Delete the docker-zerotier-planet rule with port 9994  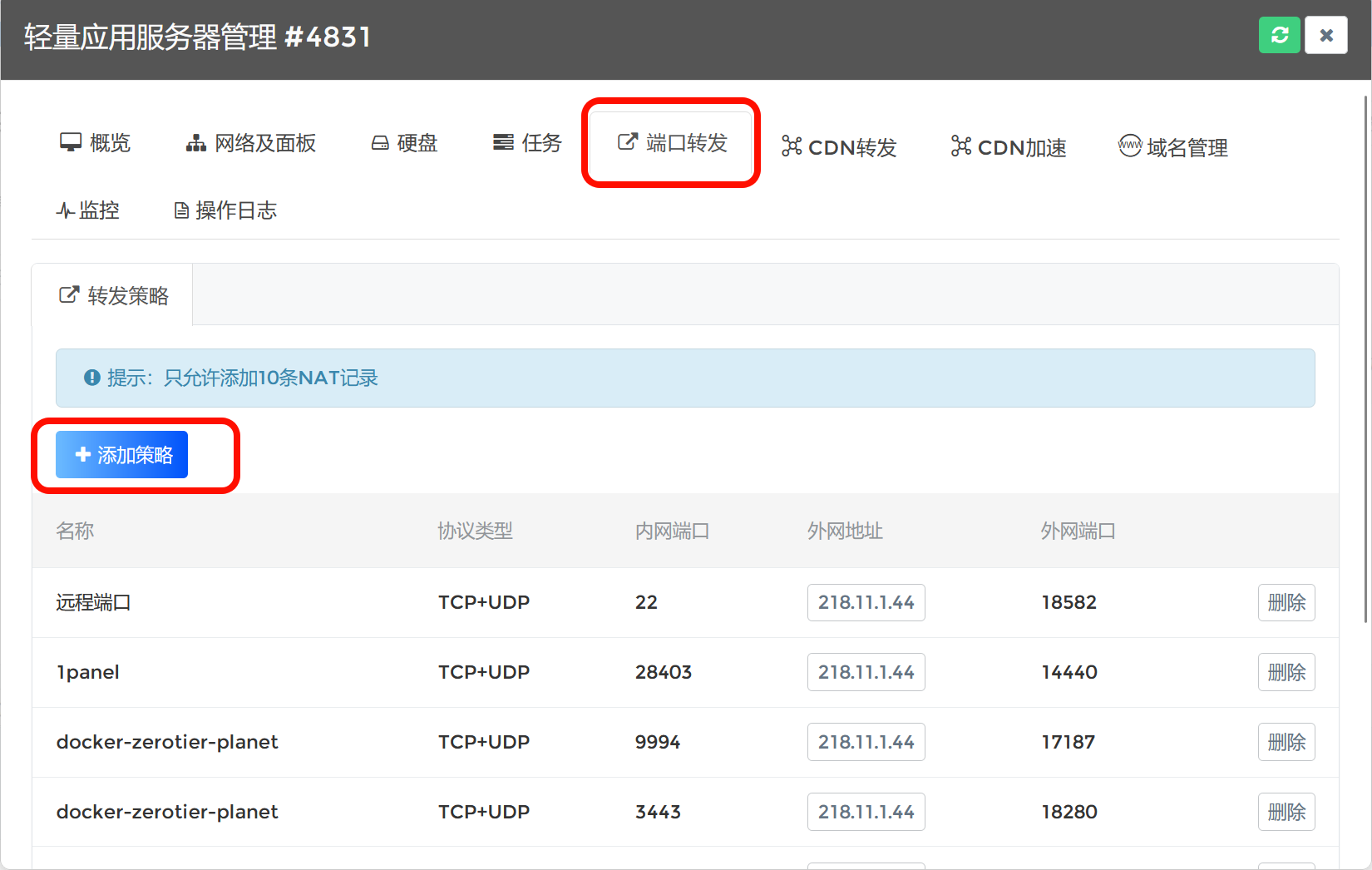coord(1286,742)
